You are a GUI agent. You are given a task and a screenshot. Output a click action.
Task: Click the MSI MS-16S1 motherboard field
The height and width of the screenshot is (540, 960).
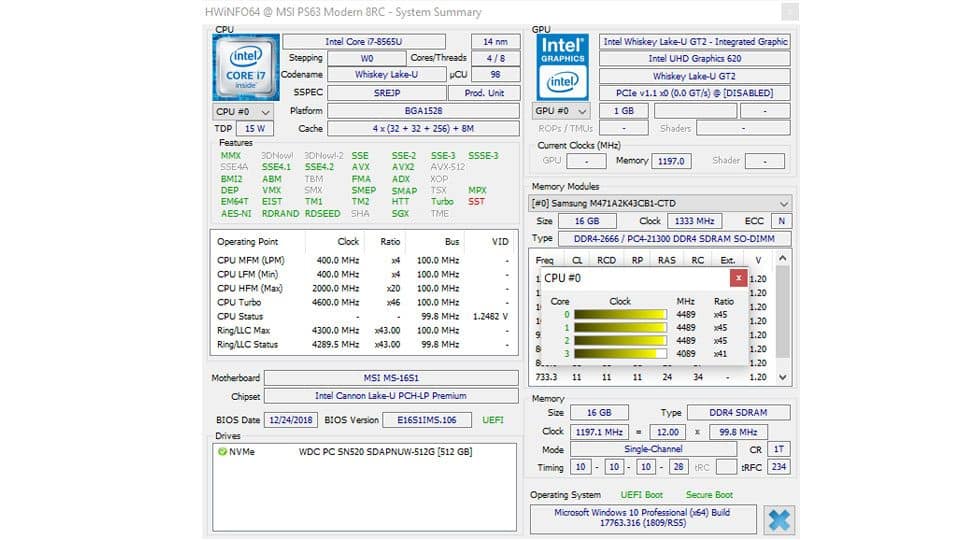point(391,378)
